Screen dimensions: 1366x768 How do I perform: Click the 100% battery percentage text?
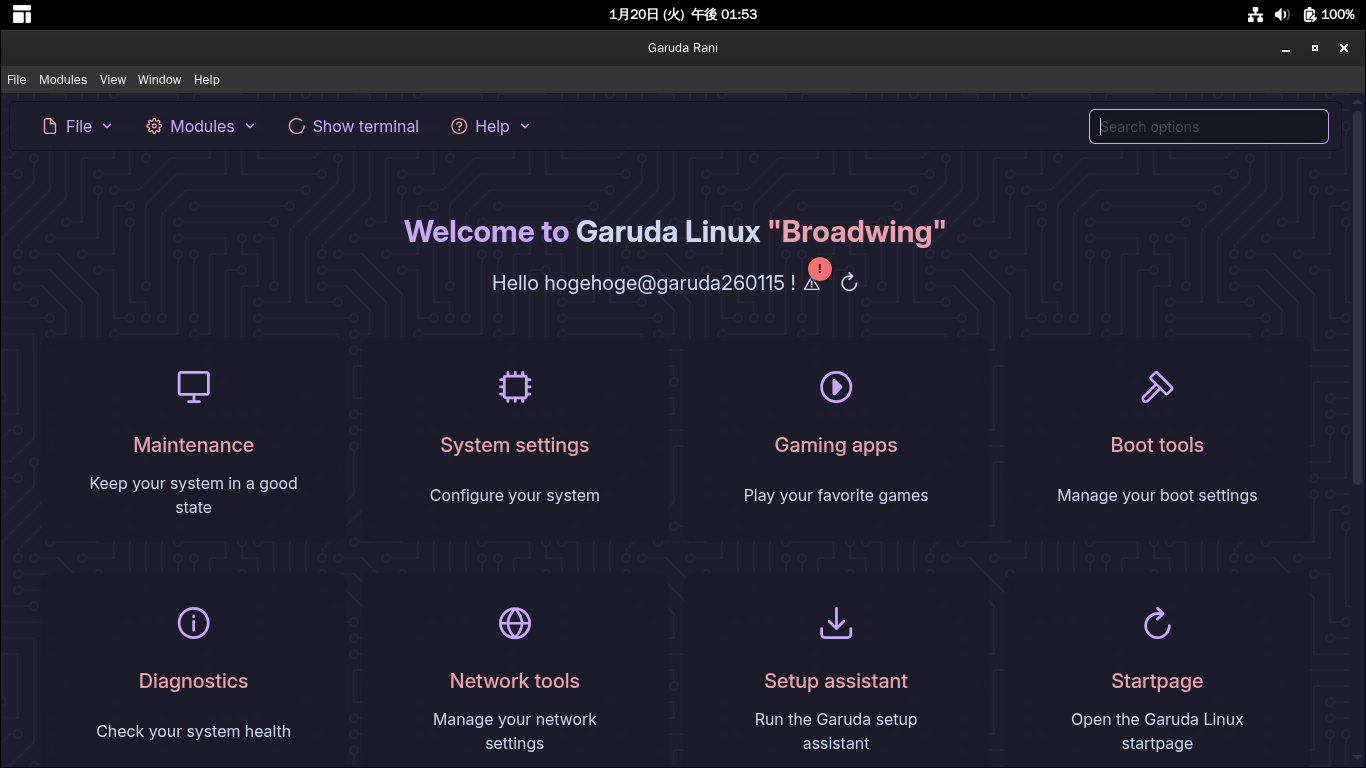point(1338,14)
